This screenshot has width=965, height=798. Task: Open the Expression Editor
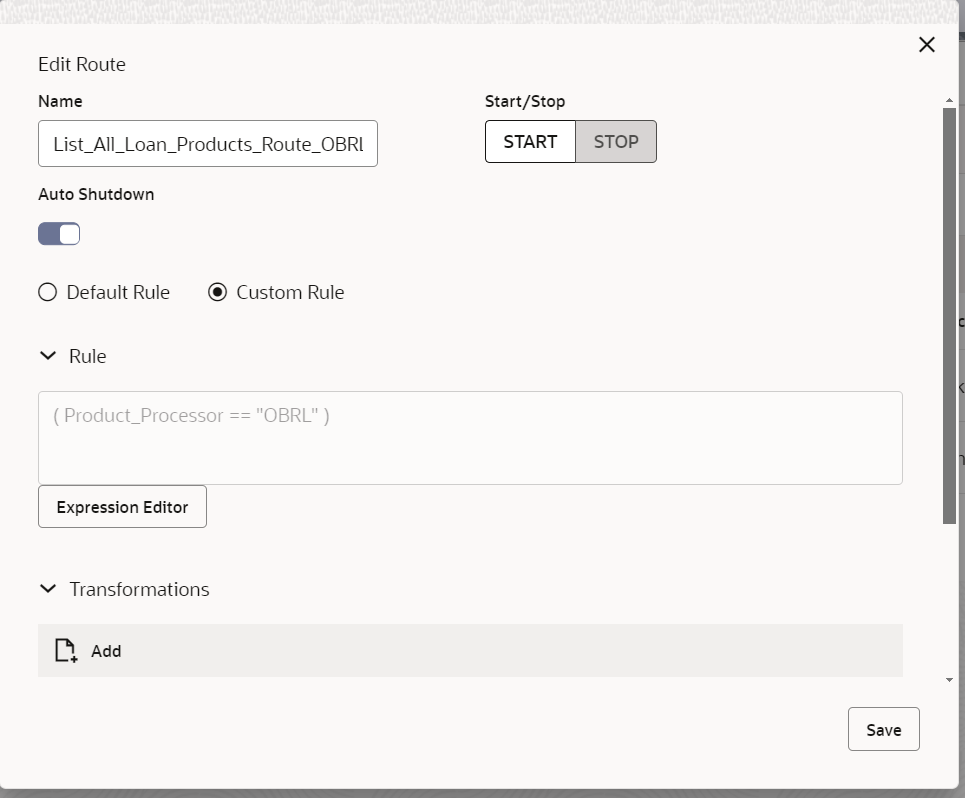(122, 506)
